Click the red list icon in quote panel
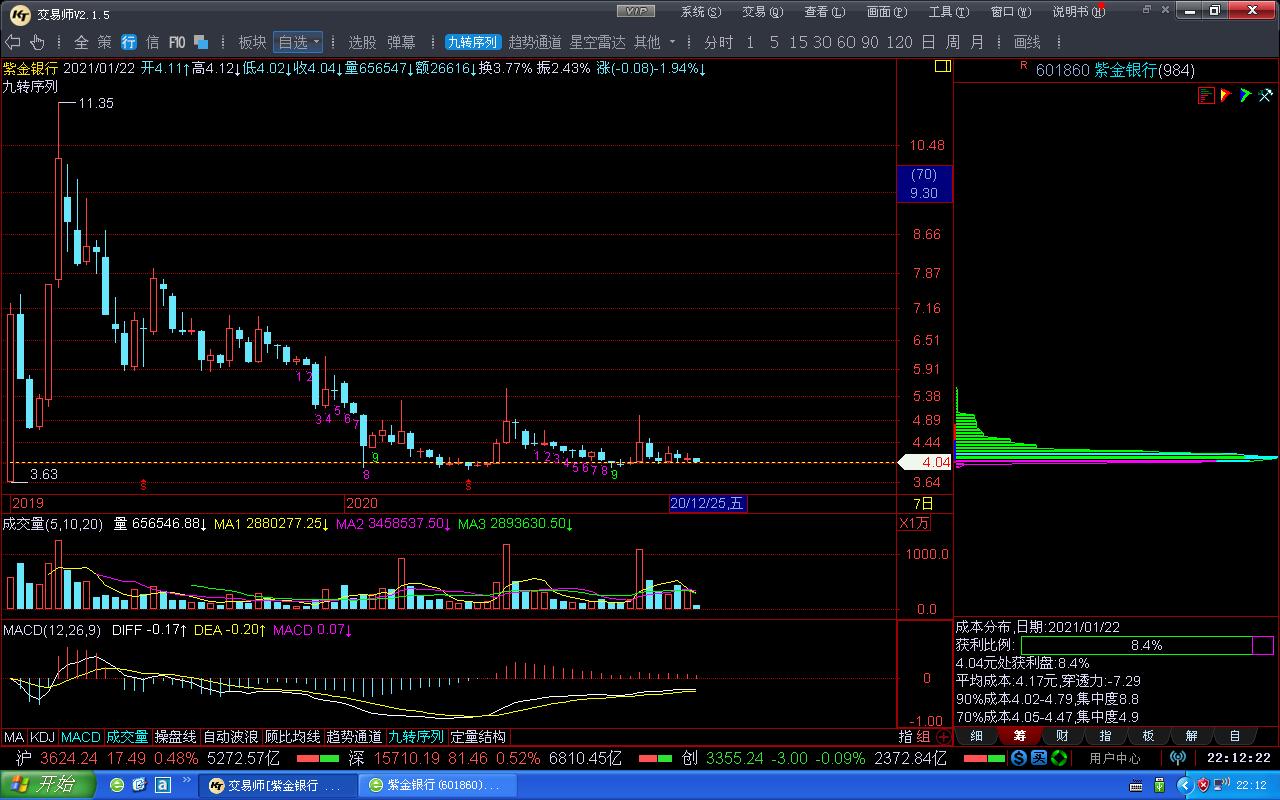Image resolution: width=1280 pixels, height=800 pixels. coord(1206,95)
